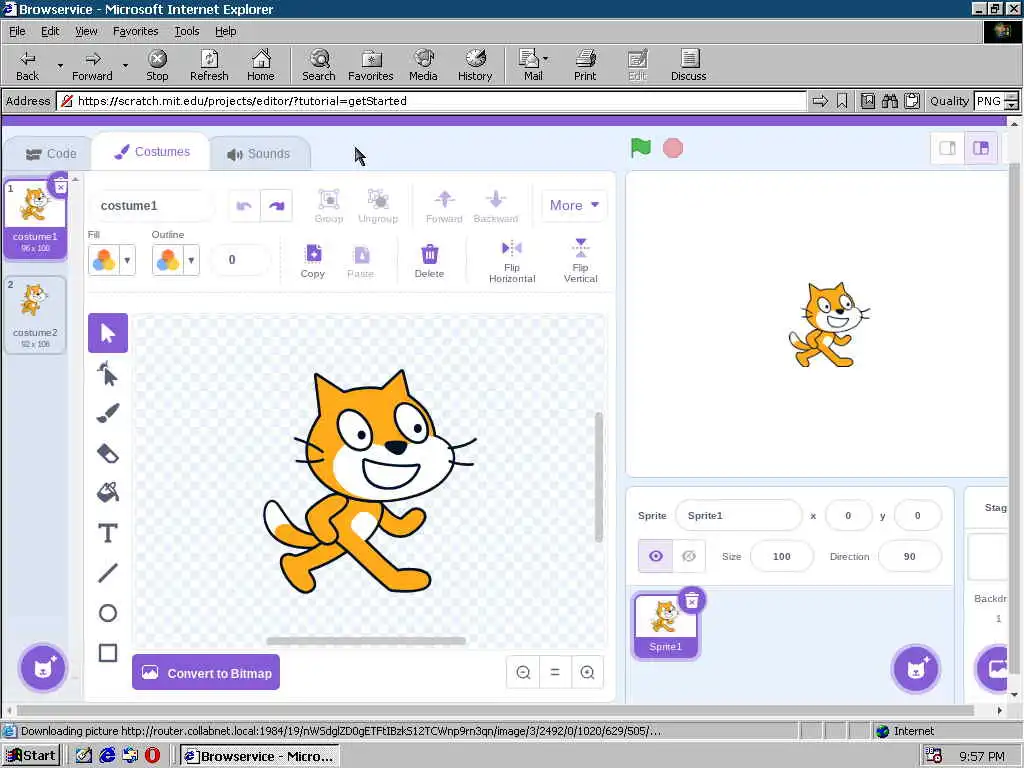Image resolution: width=1024 pixels, height=768 pixels.
Task: Open Choose a Sprite cat button
Action: (916, 668)
